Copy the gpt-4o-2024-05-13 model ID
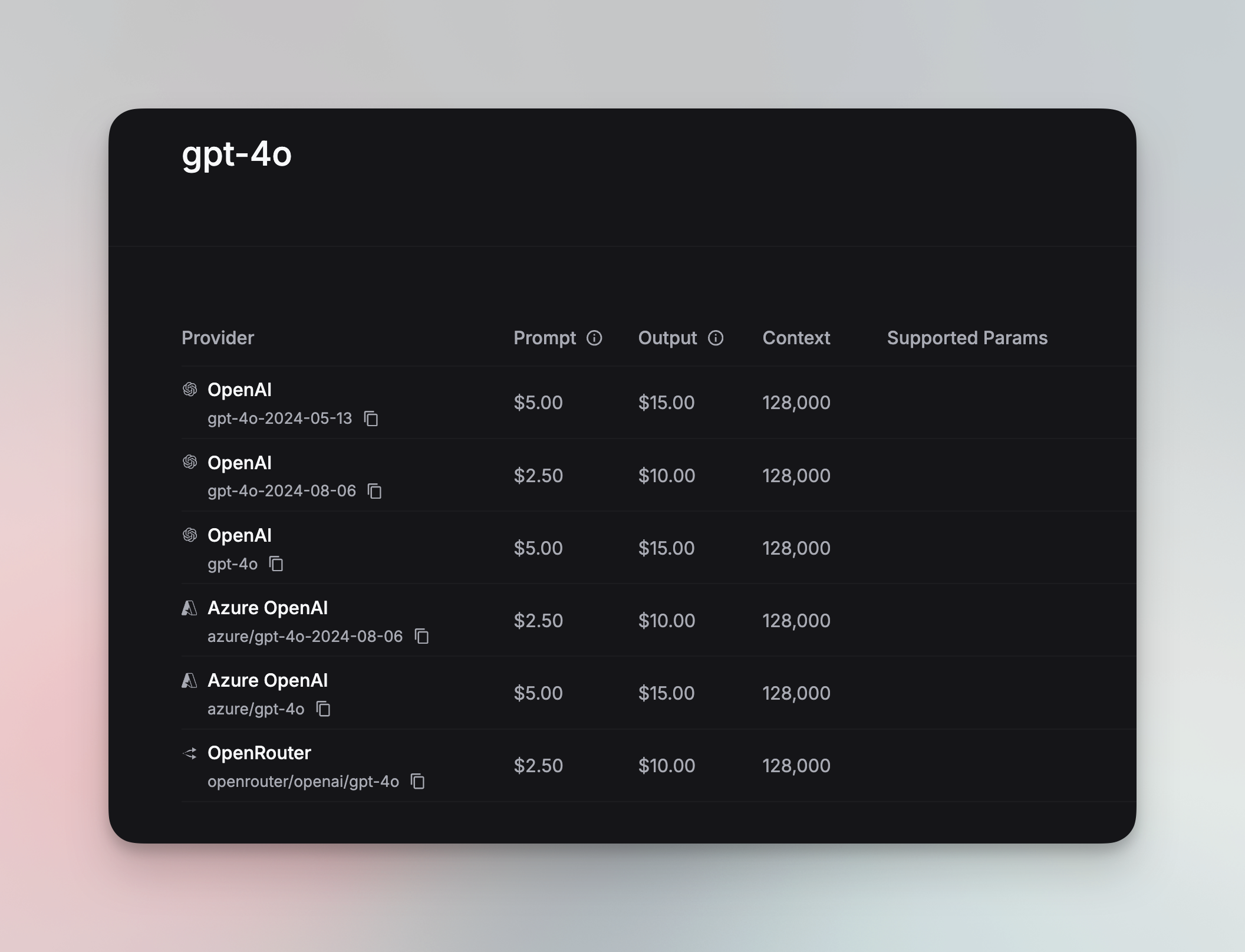The image size is (1245, 952). (371, 419)
